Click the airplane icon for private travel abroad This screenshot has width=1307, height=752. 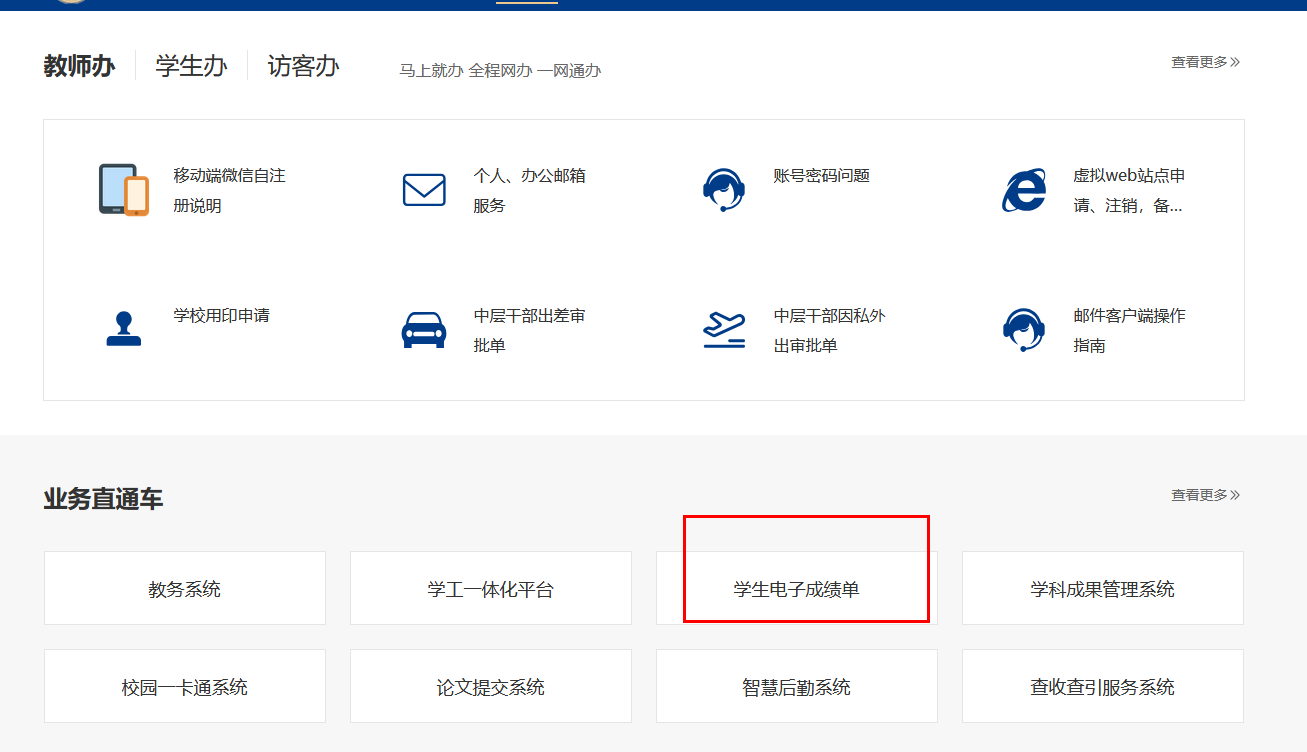[x=723, y=330]
